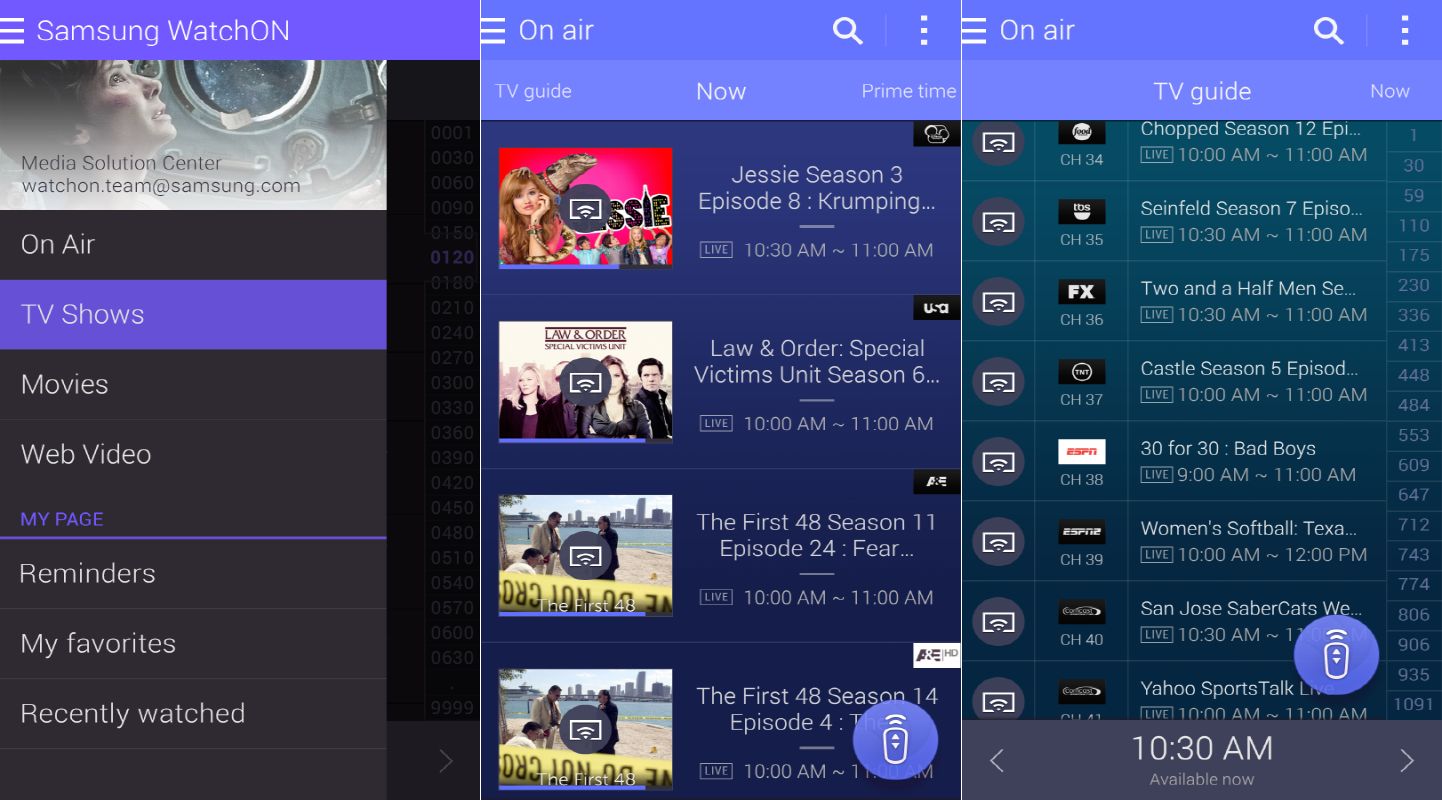Jump to channel 230 in the channel index
Image resolution: width=1442 pixels, height=800 pixels.
tap(1413, 285)
